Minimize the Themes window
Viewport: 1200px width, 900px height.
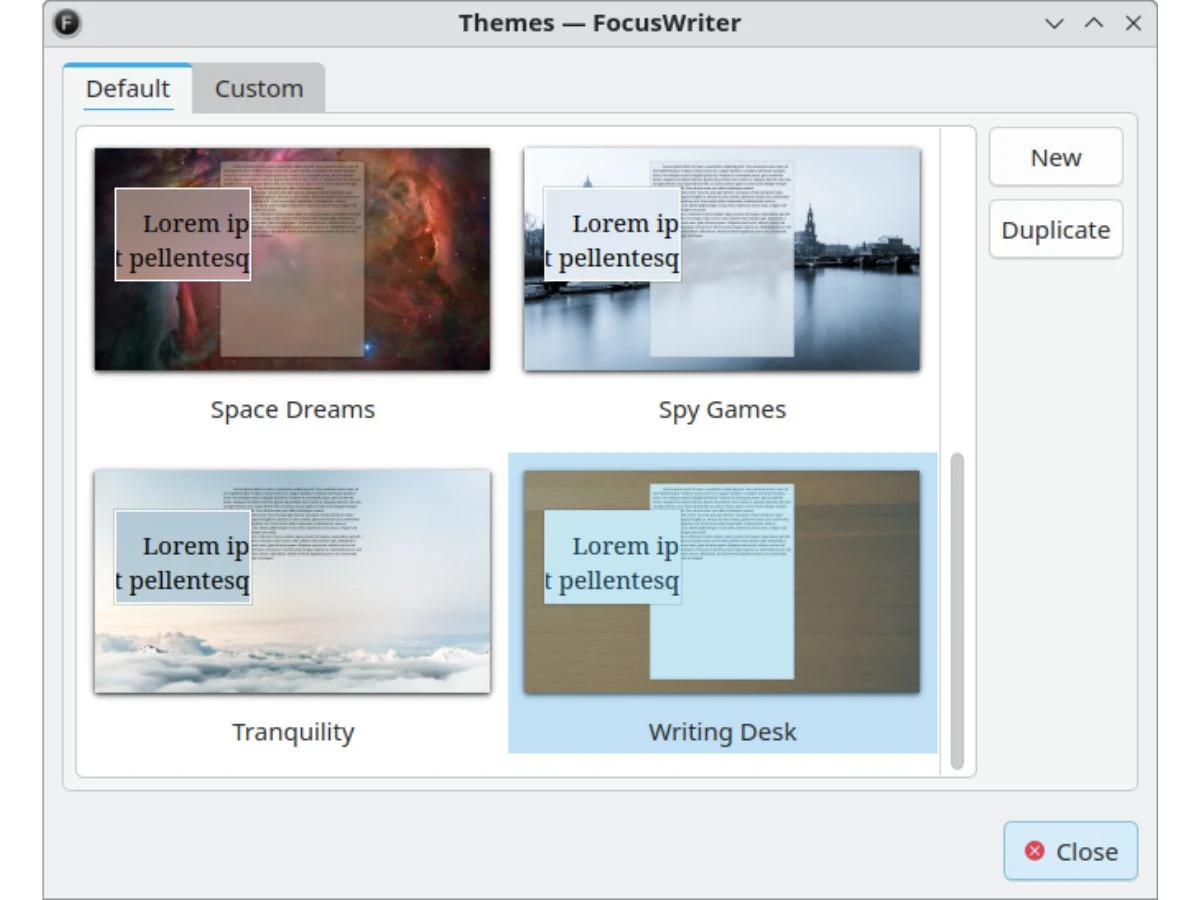1054,23
